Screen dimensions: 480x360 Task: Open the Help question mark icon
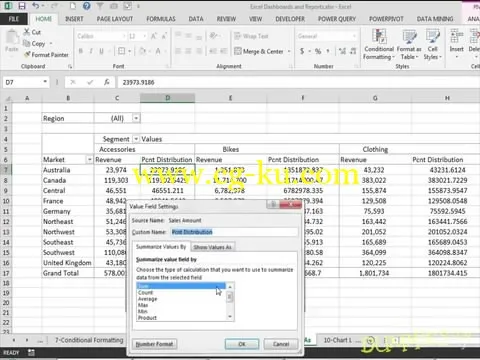(x=87, y=6)
